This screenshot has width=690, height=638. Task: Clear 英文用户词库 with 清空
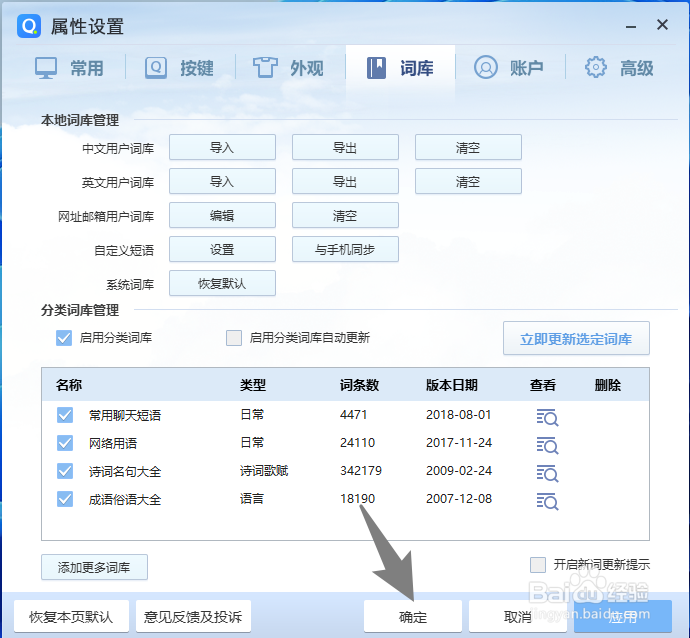(468, 181)
